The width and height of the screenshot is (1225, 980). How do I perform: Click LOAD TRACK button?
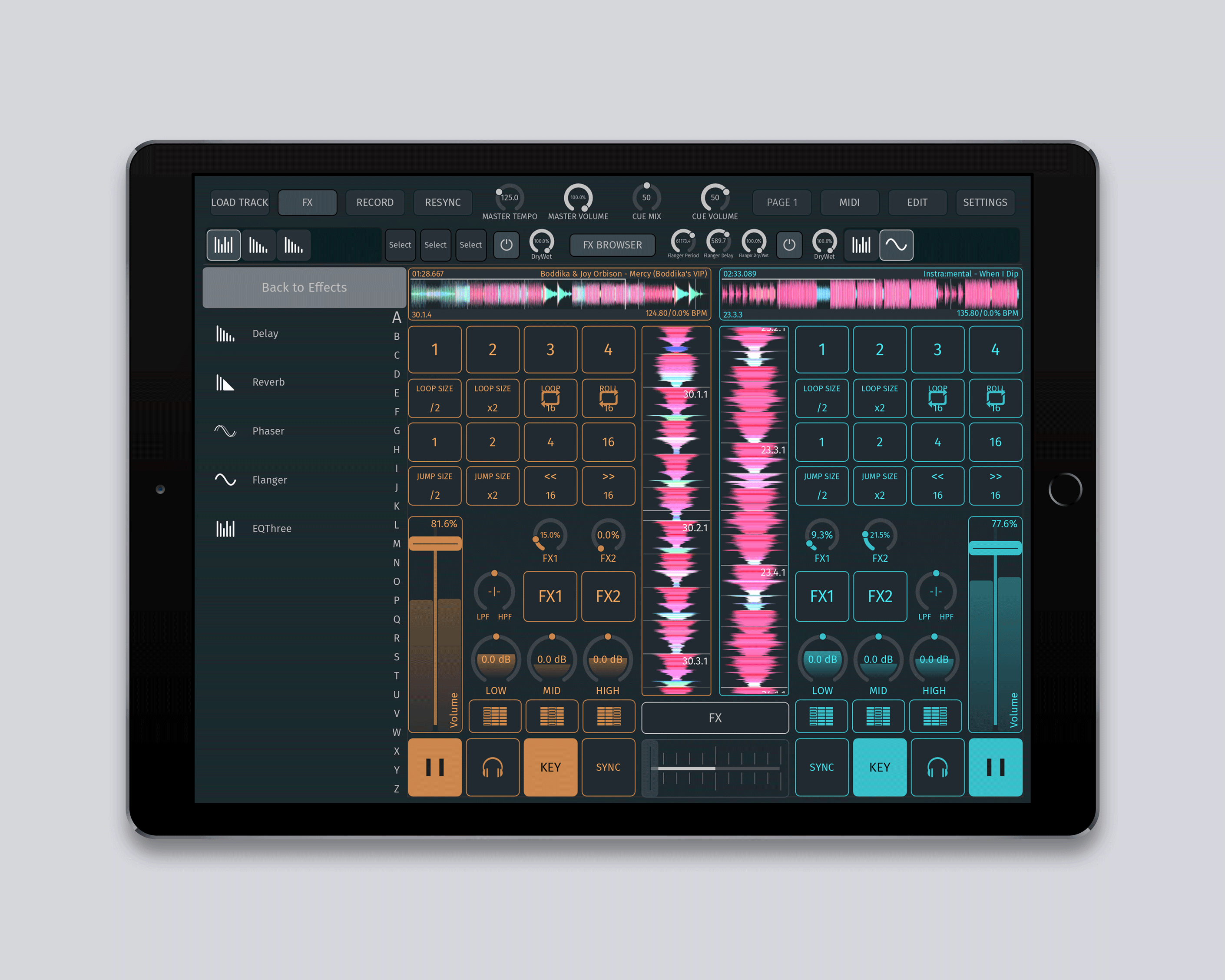click(x=240, y=202)
